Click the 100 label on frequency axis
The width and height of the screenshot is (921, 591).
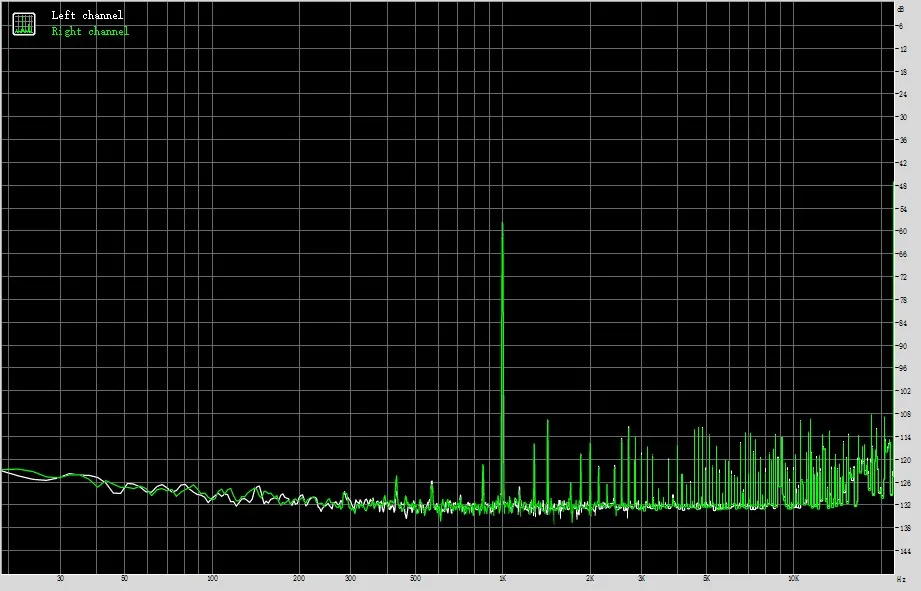pyautogui.click(x=213, y=579)
